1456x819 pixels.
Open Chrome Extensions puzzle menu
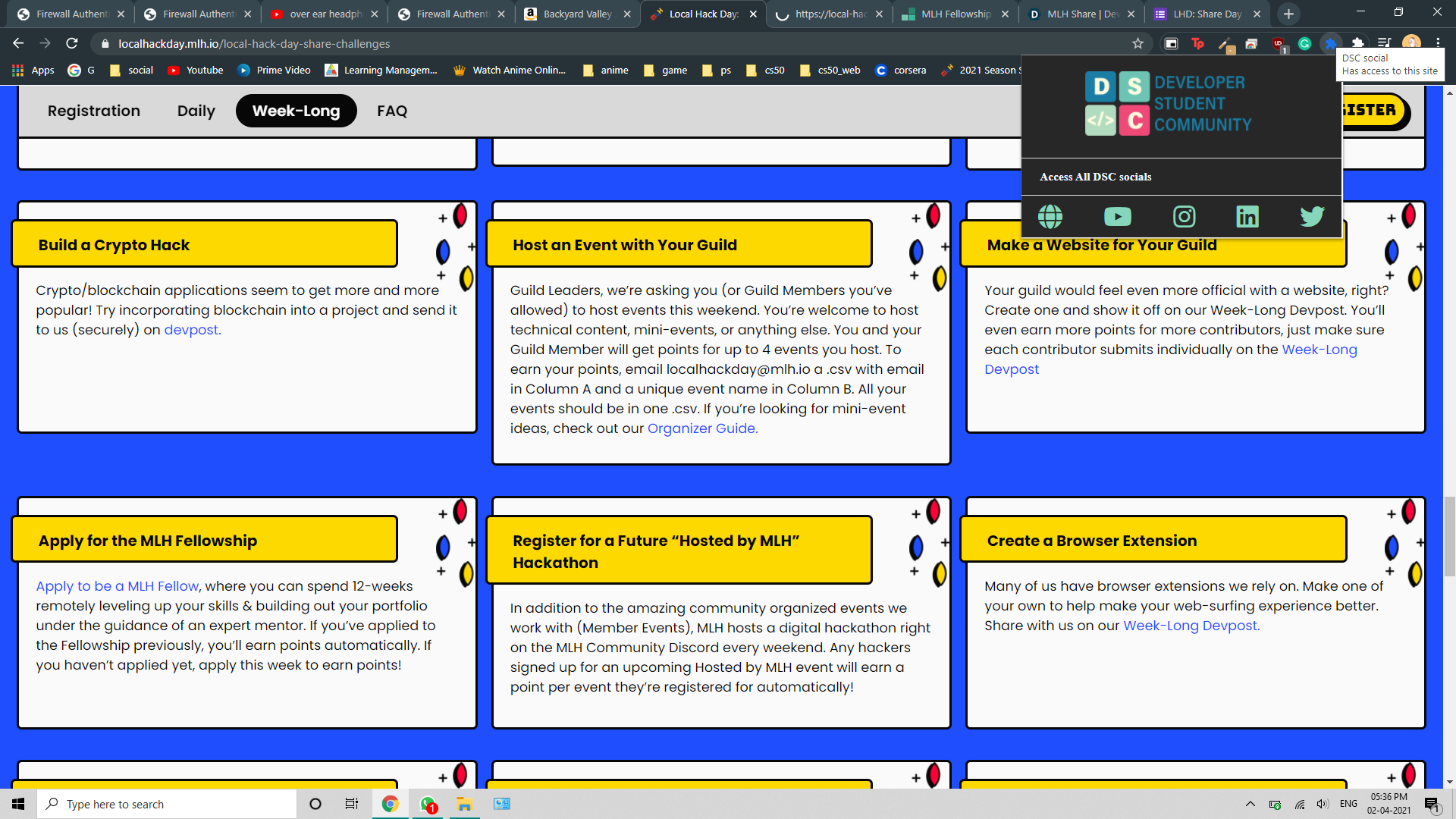coord(1357,44)
